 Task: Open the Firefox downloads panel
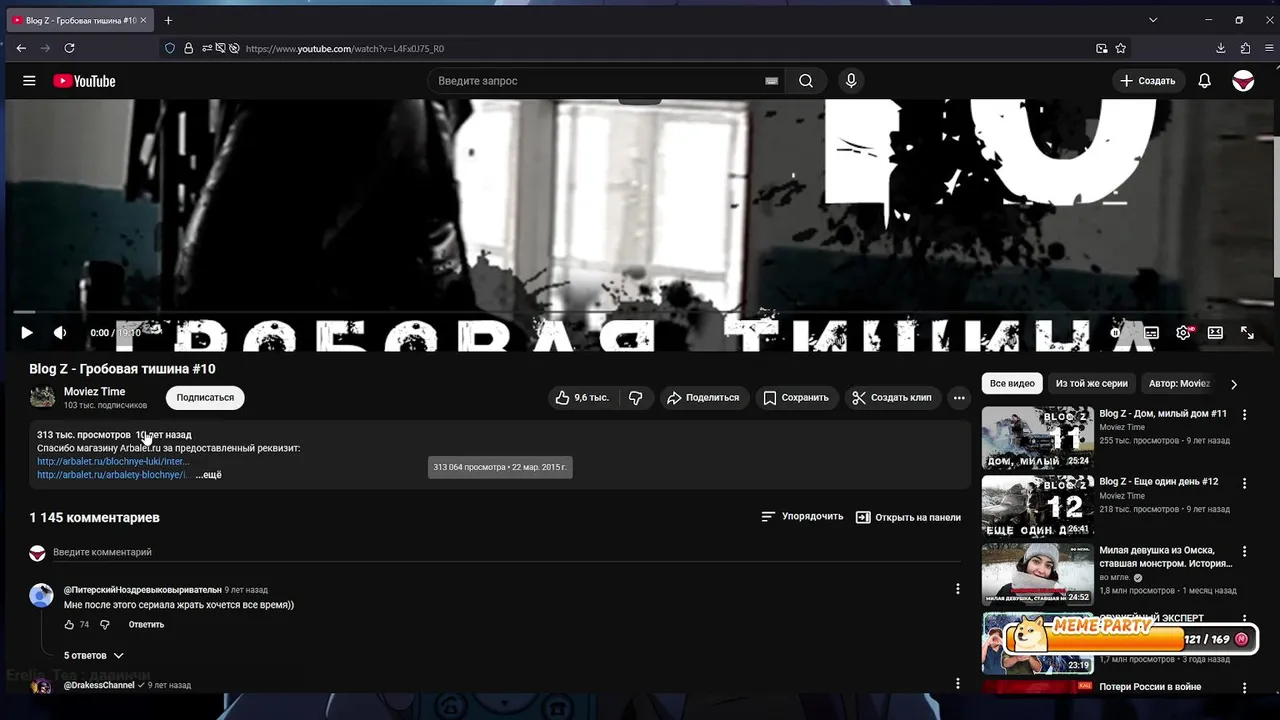point(1221,48)
